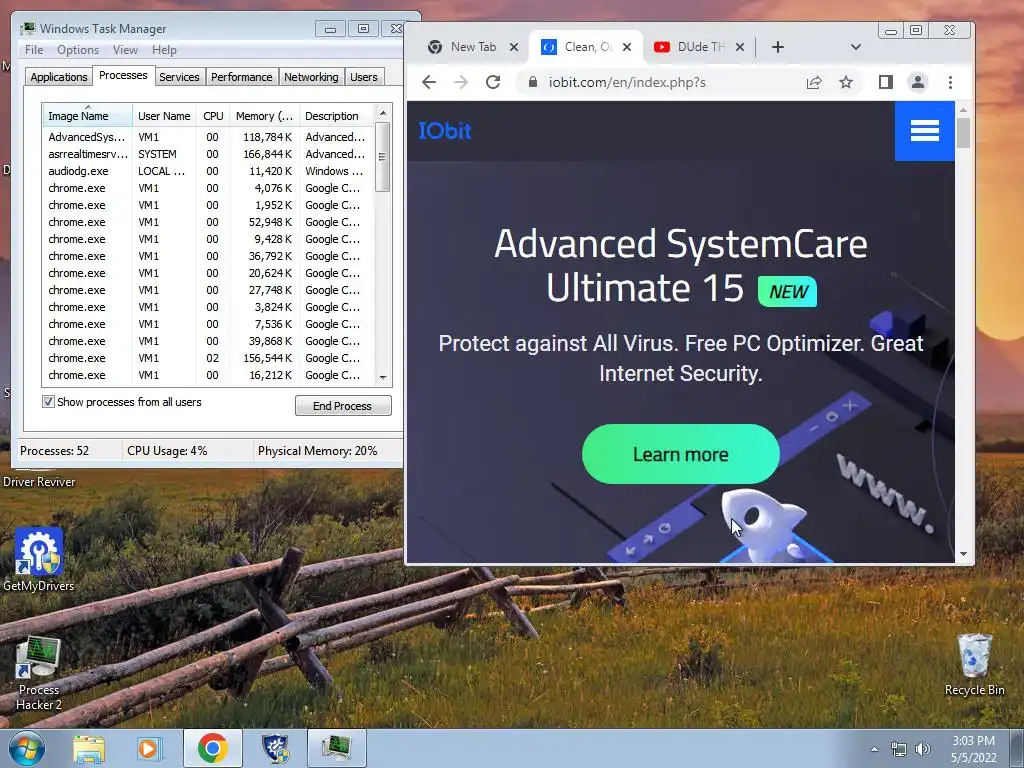Image resolution: width=1024 pixels, height=768 pixels.
Task: Select the asrrealtimesrv... process row
Action: point(209,154)
